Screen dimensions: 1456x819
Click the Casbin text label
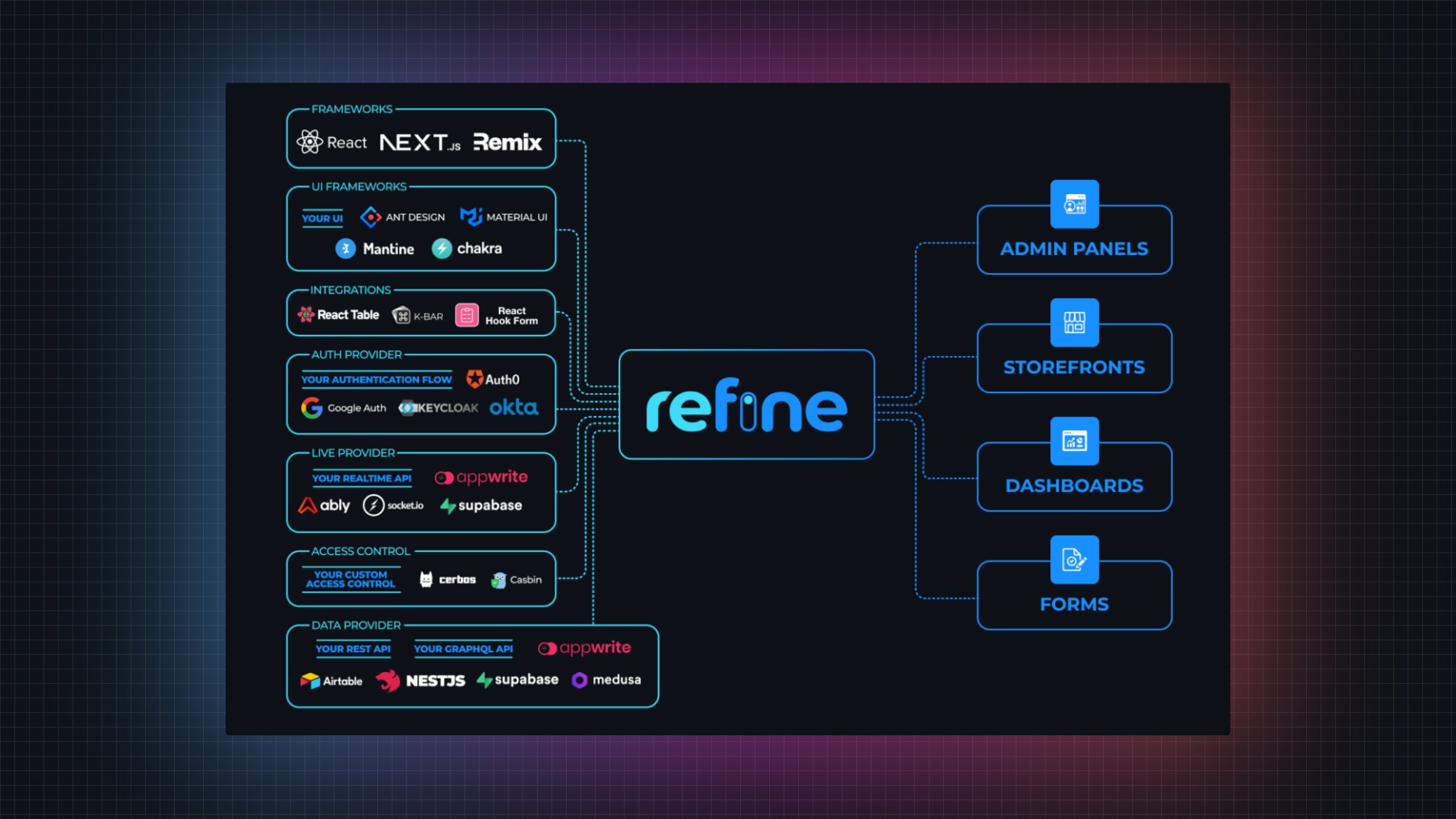tap(526, 579)
